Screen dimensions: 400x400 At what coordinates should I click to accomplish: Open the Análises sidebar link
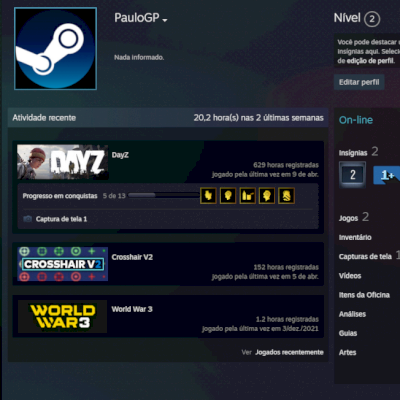pos(352,314)
